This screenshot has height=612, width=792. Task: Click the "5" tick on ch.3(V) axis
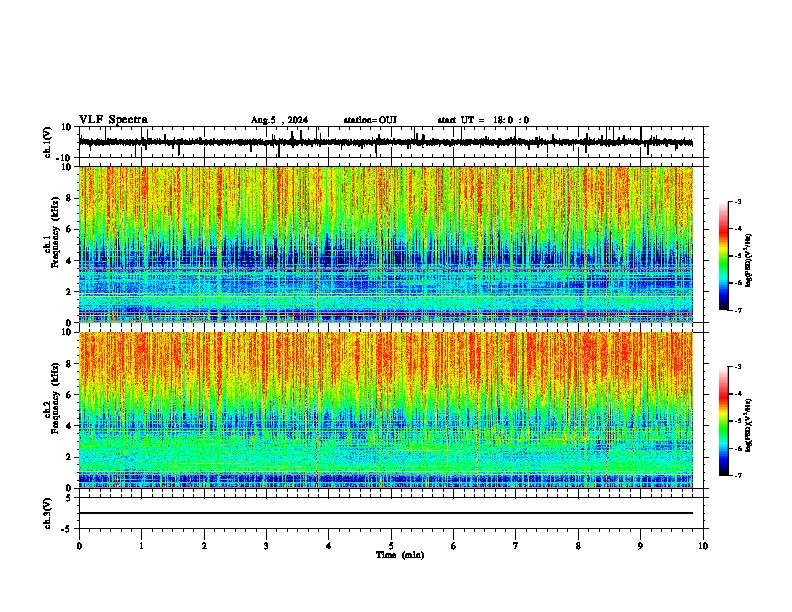(69, 498)
